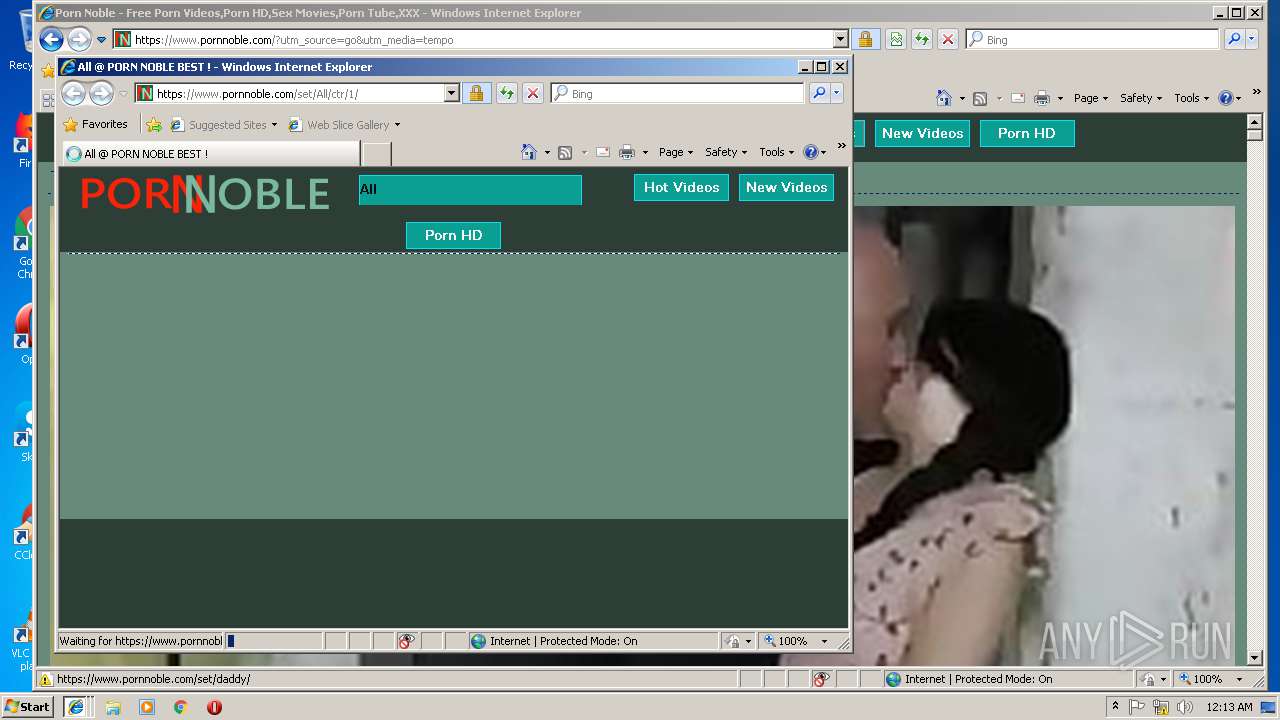Open the zoom level dropdown in the front status bar
This screenshot has height=720, width=1280.
(x=824, y=641)
